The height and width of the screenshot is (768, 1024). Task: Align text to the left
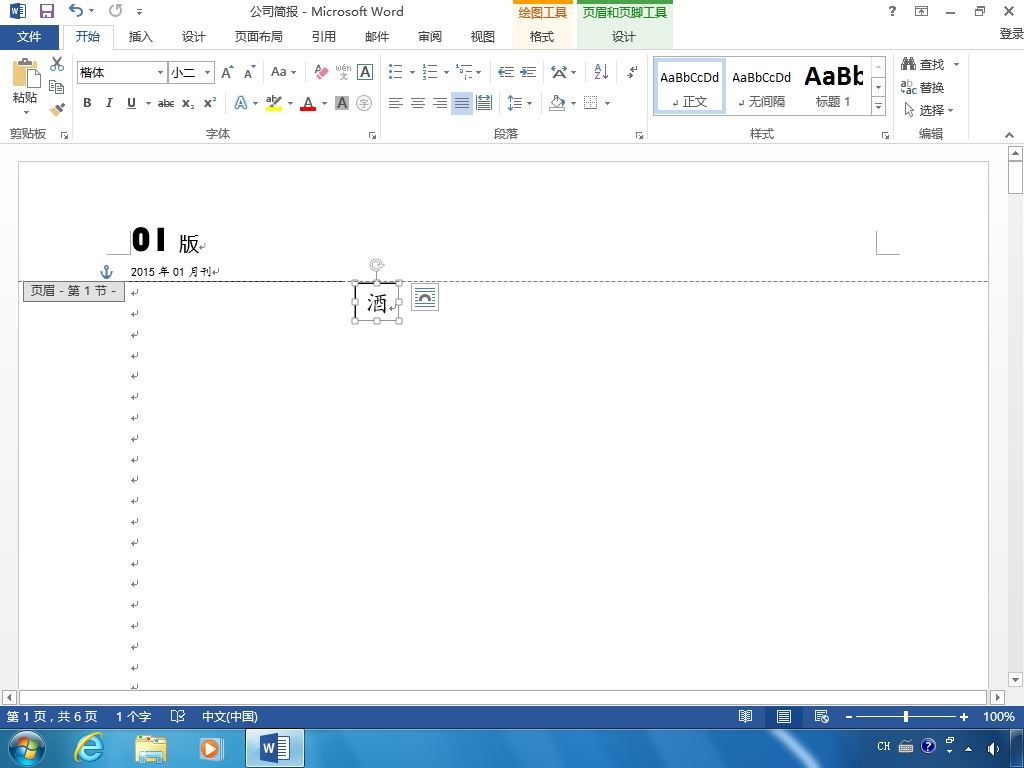click(395, 103)
